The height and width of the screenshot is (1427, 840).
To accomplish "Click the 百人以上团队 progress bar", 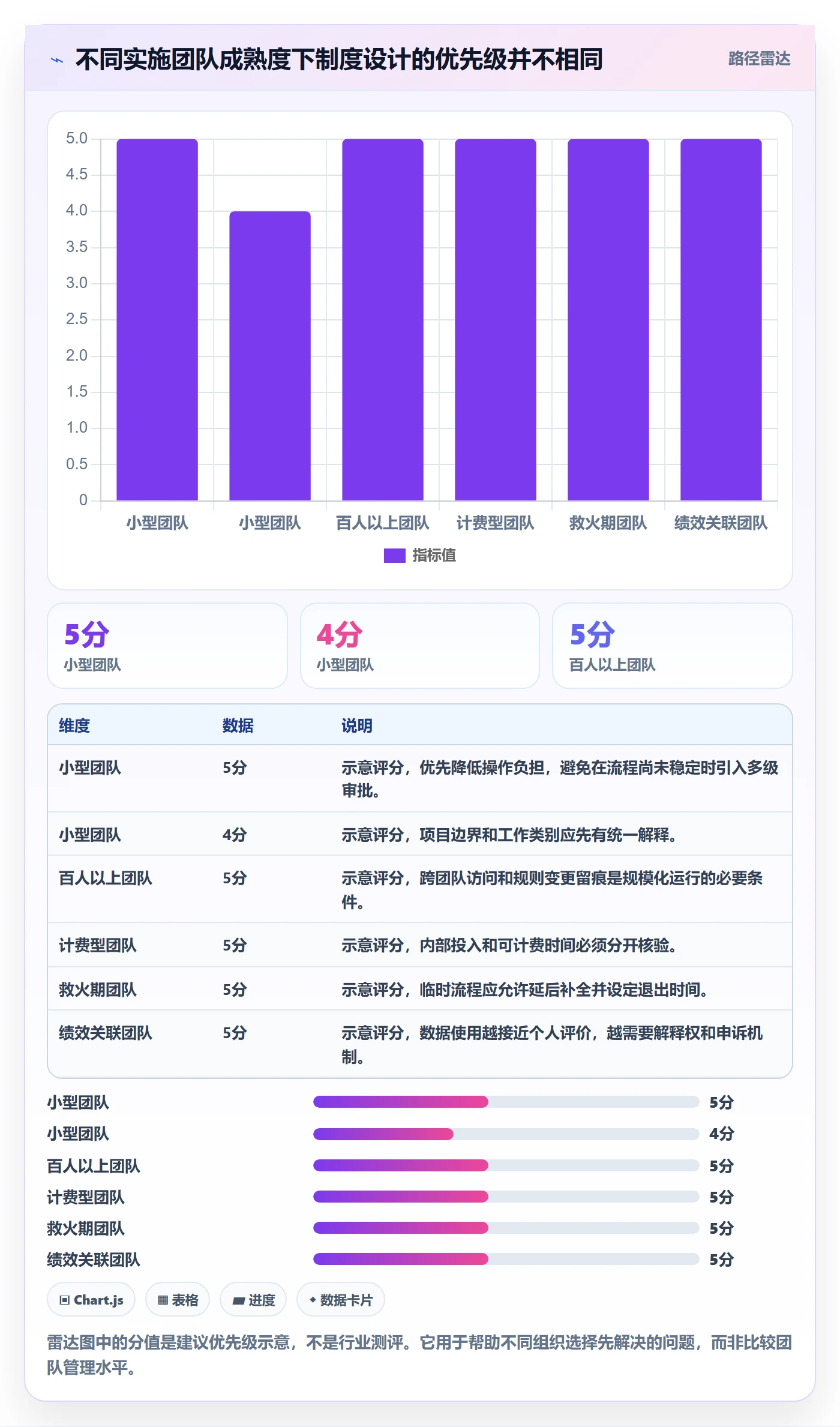I will 506,1165.
